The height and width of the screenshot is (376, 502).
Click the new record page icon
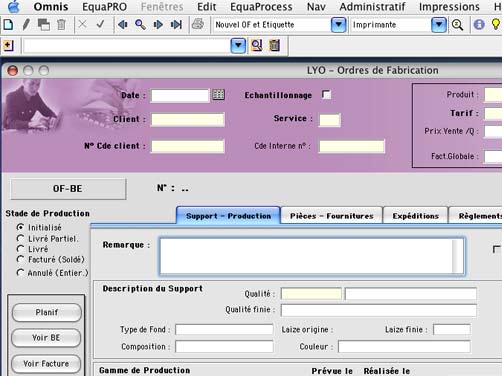pos(8,25)
